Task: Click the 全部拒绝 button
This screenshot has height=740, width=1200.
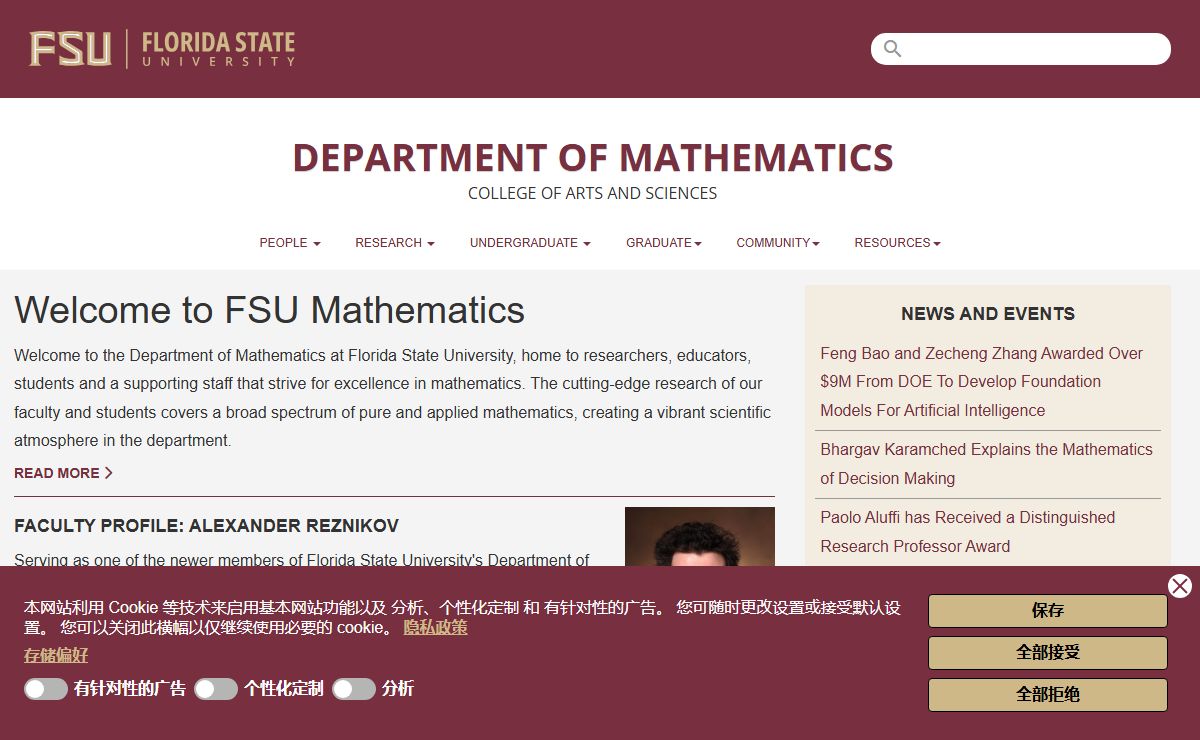Action: [x=1048, y=695]
